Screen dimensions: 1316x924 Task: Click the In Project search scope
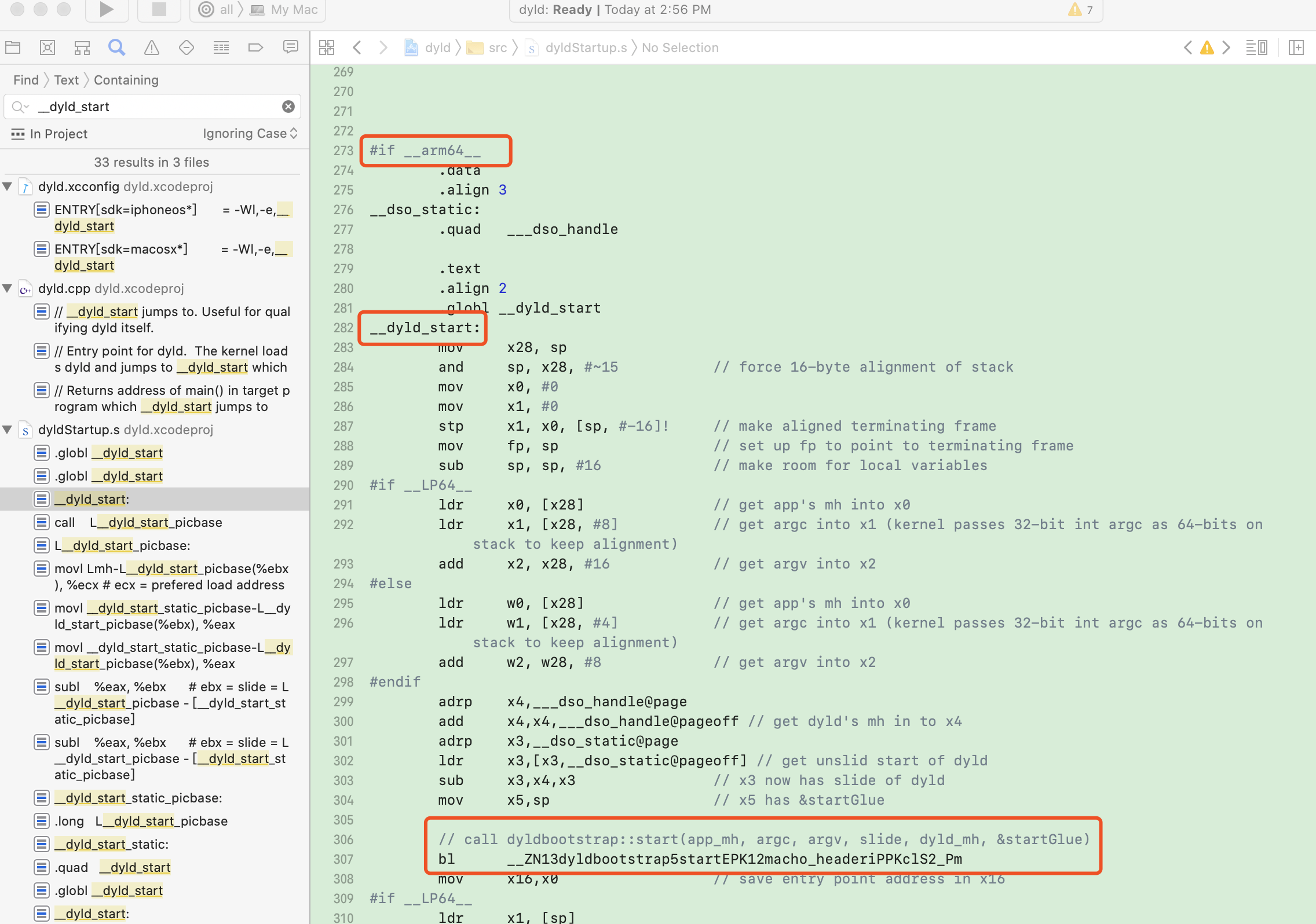pyautogui.click(x=58, y=134)
